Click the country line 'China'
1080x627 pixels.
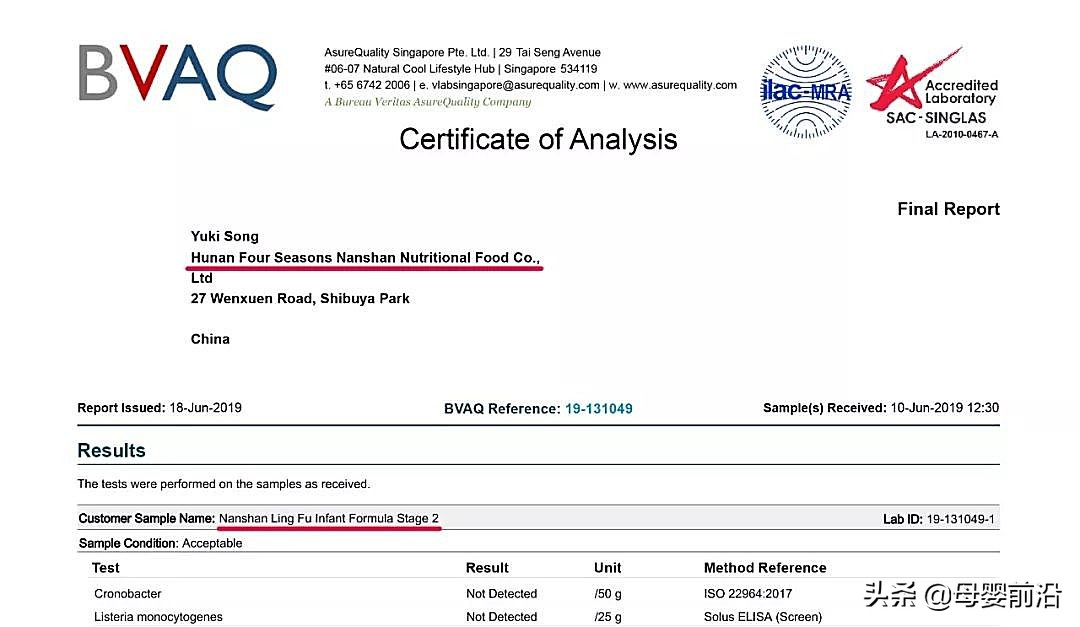click(x=210, y=339)
